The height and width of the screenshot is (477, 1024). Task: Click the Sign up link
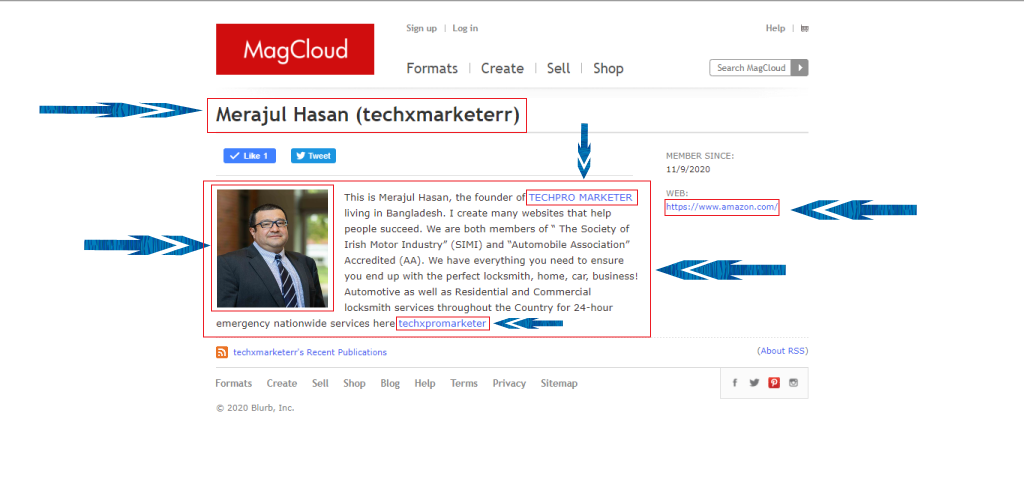pyautogui.click(x=421, y=28)
